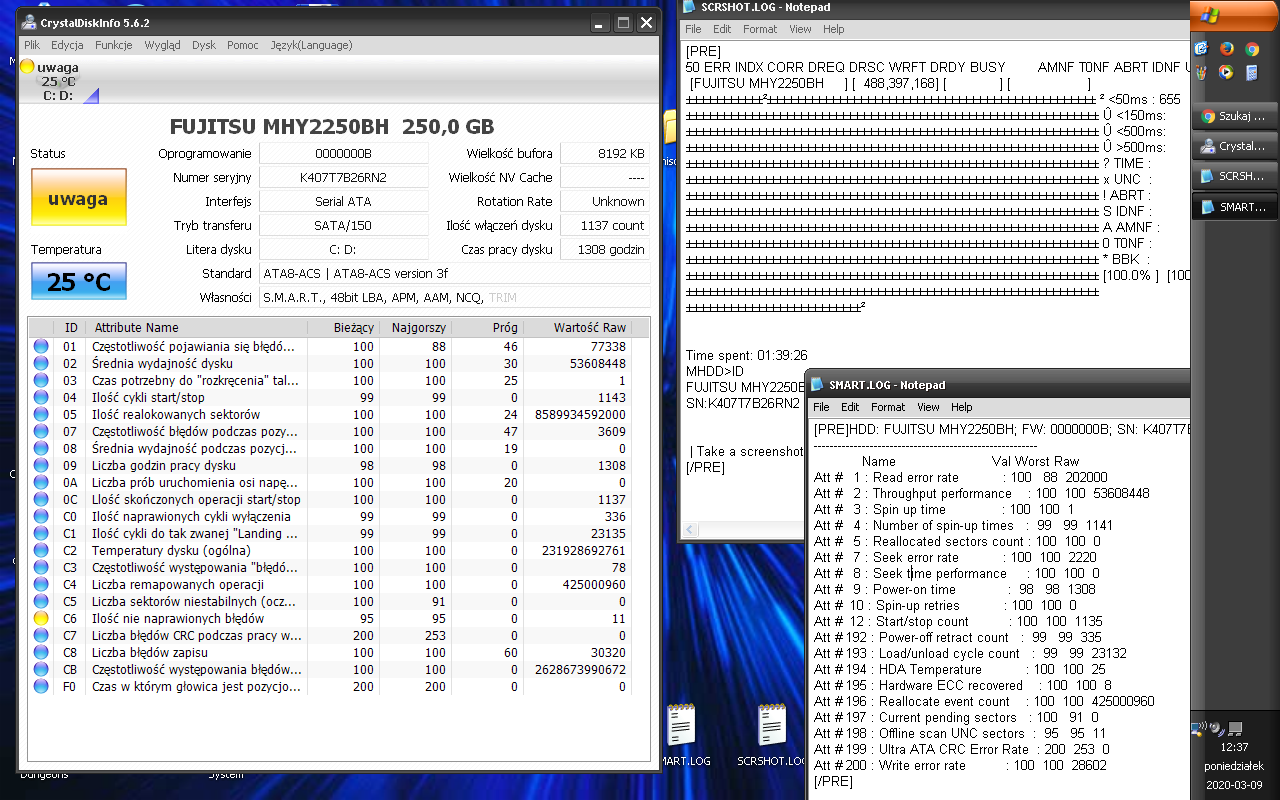Click the Numer seryjny field K407T7B26RN2
The image size is (1280, 800).
343,177
